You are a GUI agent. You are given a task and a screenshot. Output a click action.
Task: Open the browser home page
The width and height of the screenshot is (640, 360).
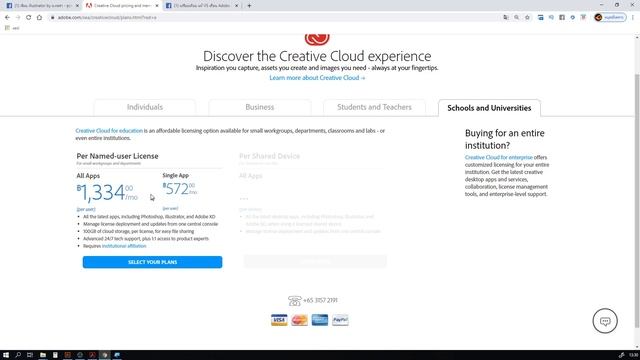pos(39,18)
